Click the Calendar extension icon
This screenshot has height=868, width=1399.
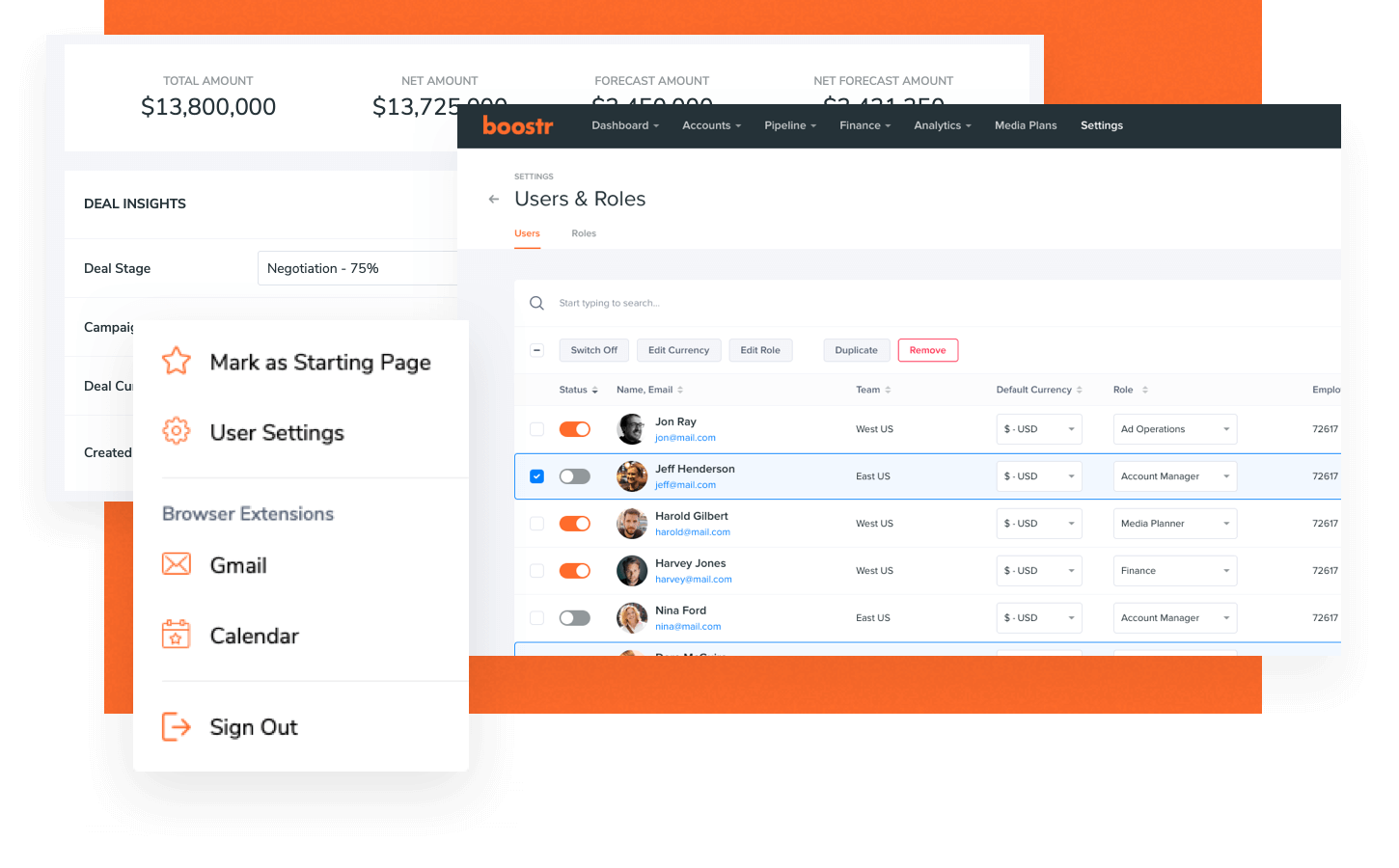177,635
